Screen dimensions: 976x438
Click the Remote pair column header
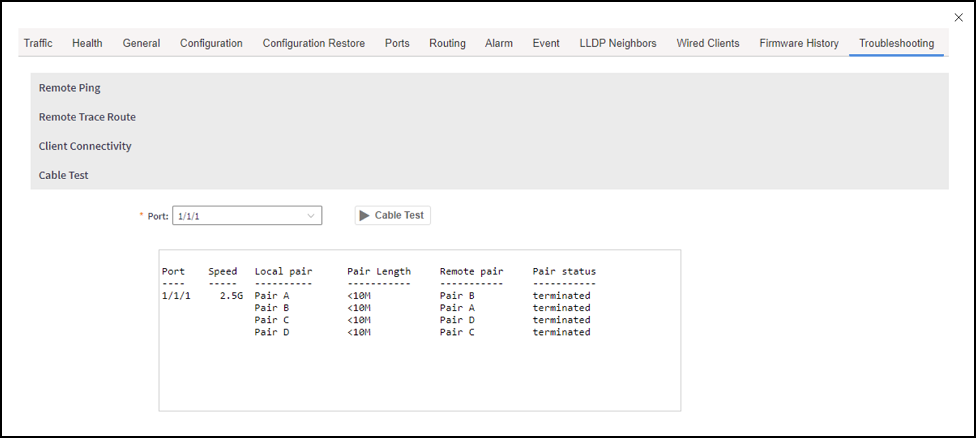[472, 271]
